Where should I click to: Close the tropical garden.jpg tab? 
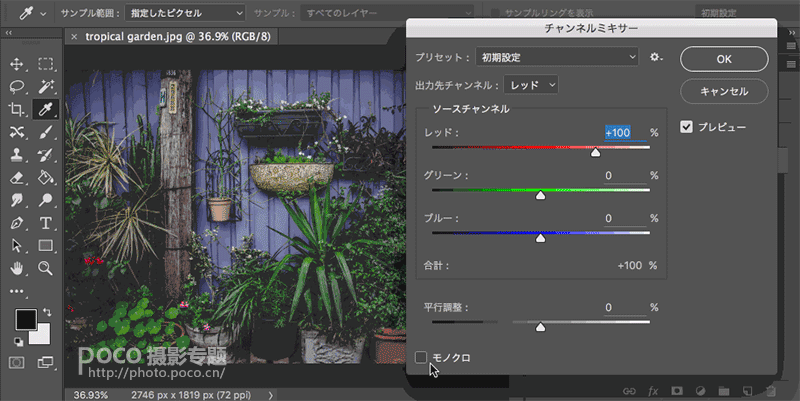pos(74,37)
